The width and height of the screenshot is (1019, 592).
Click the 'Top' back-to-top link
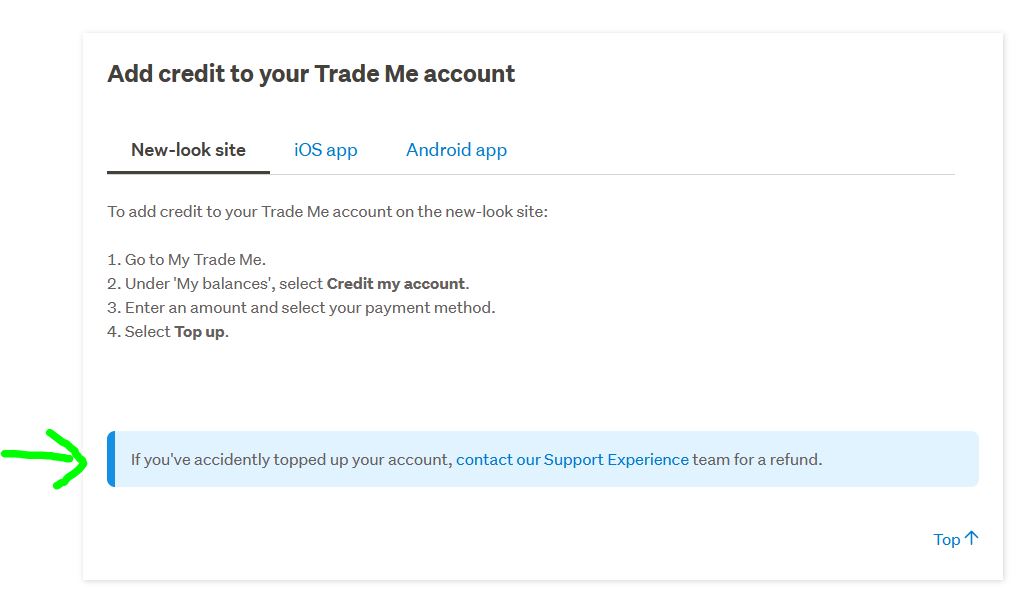946,539
